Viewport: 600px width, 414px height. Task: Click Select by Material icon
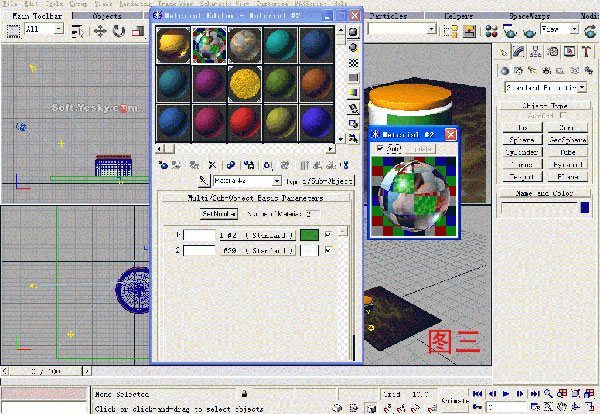[x=353, y=138]
